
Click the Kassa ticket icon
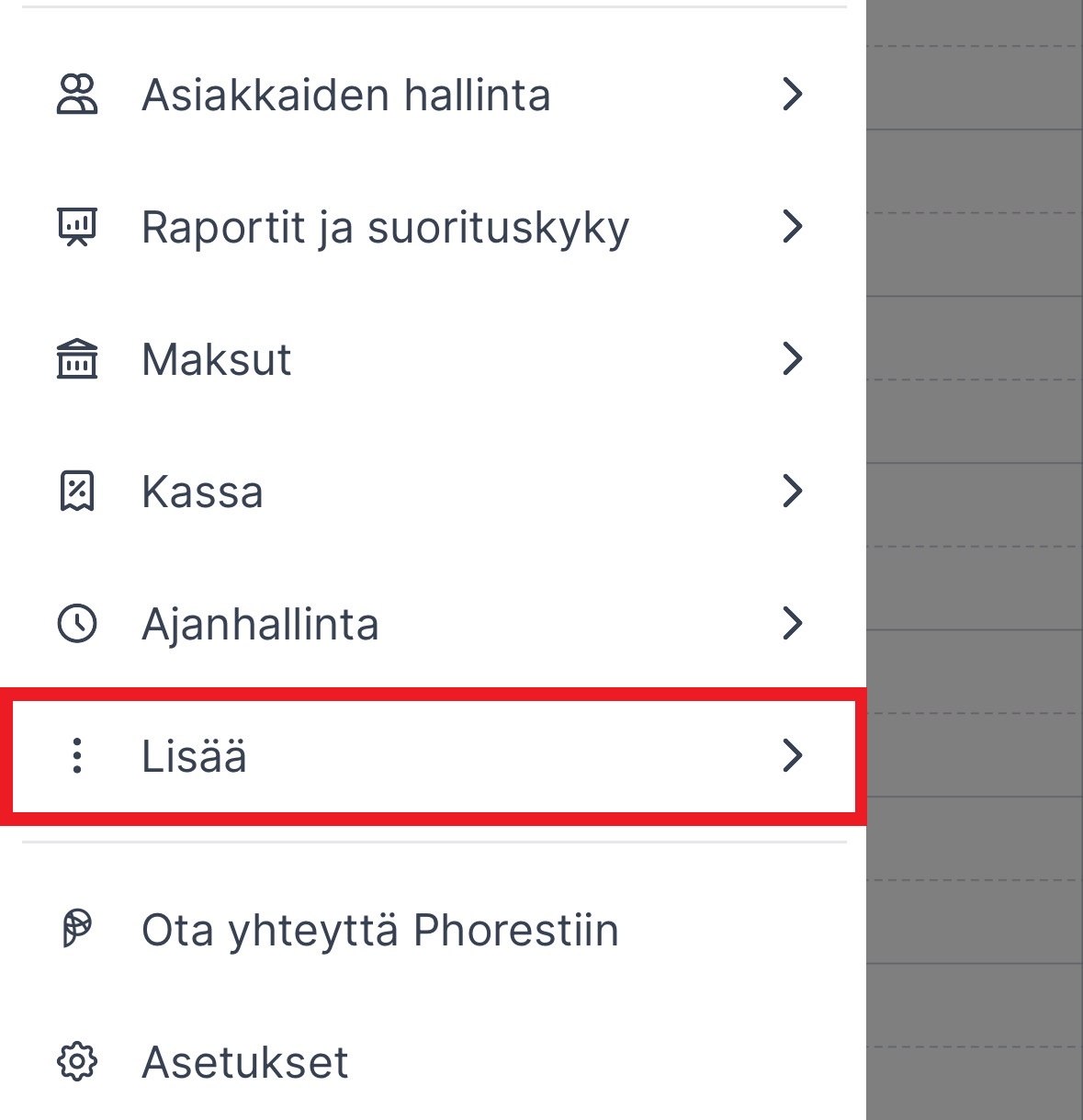tap(77, 492)
